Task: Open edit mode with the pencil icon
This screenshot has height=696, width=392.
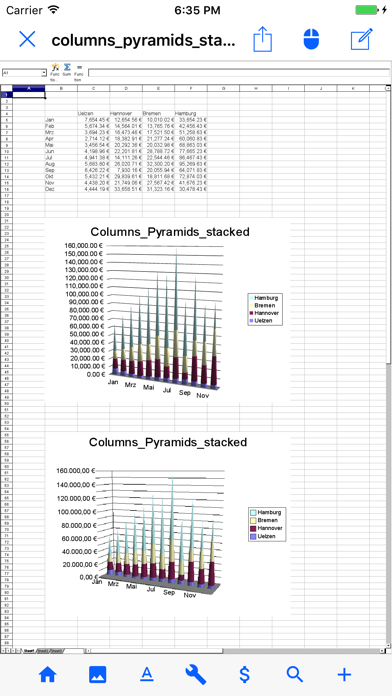Action: click(362, 39)
